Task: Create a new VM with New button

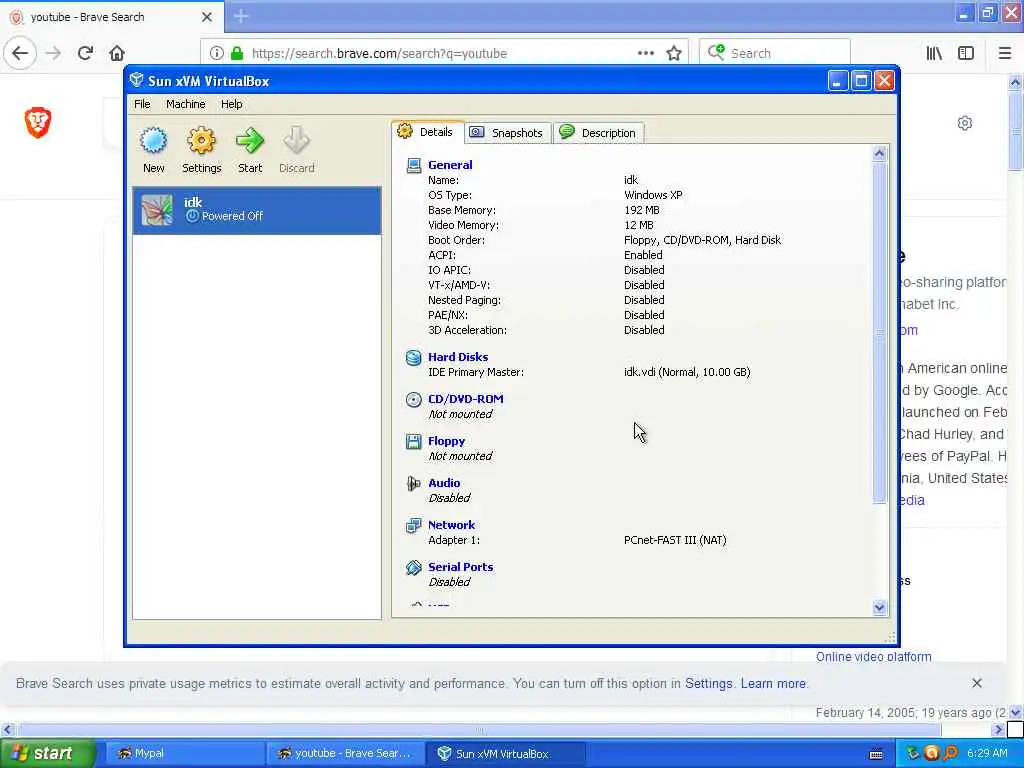Action: pyautogui.click(x=153, y=150)
